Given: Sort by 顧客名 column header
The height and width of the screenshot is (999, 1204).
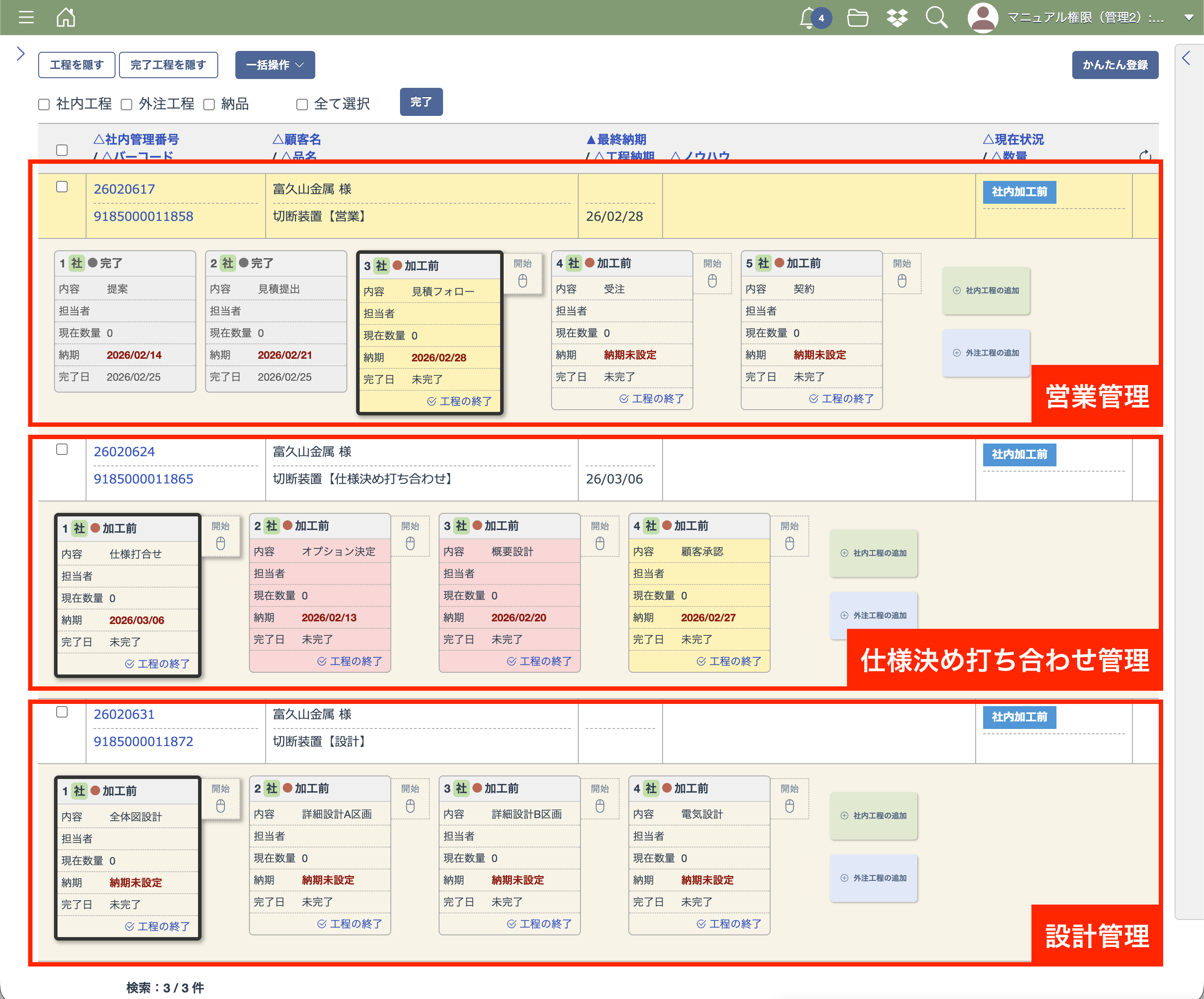Looking at the screenshot, I should (x=296, y=139).
